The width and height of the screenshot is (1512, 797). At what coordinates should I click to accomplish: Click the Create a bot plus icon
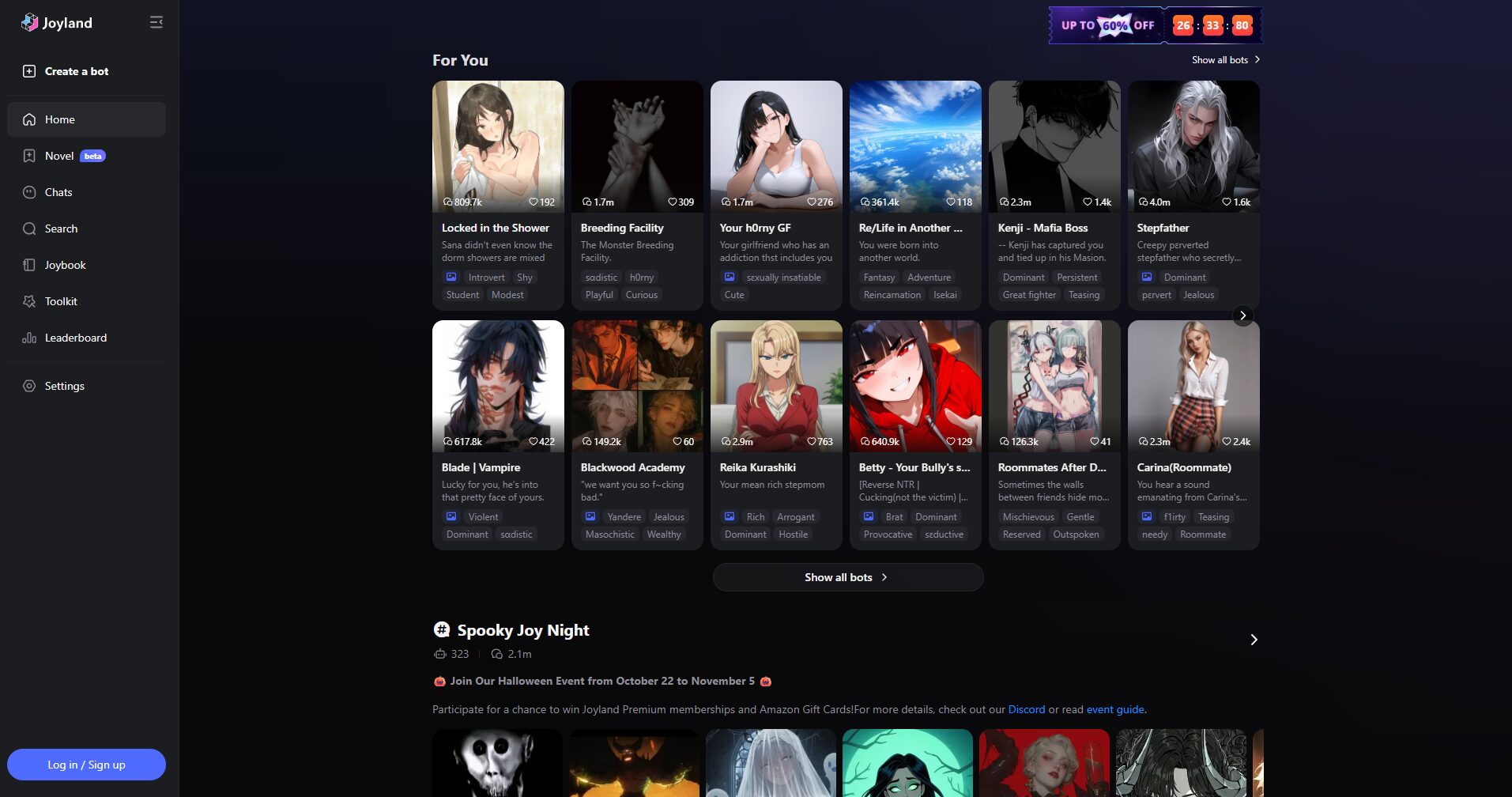coord(29,71)
